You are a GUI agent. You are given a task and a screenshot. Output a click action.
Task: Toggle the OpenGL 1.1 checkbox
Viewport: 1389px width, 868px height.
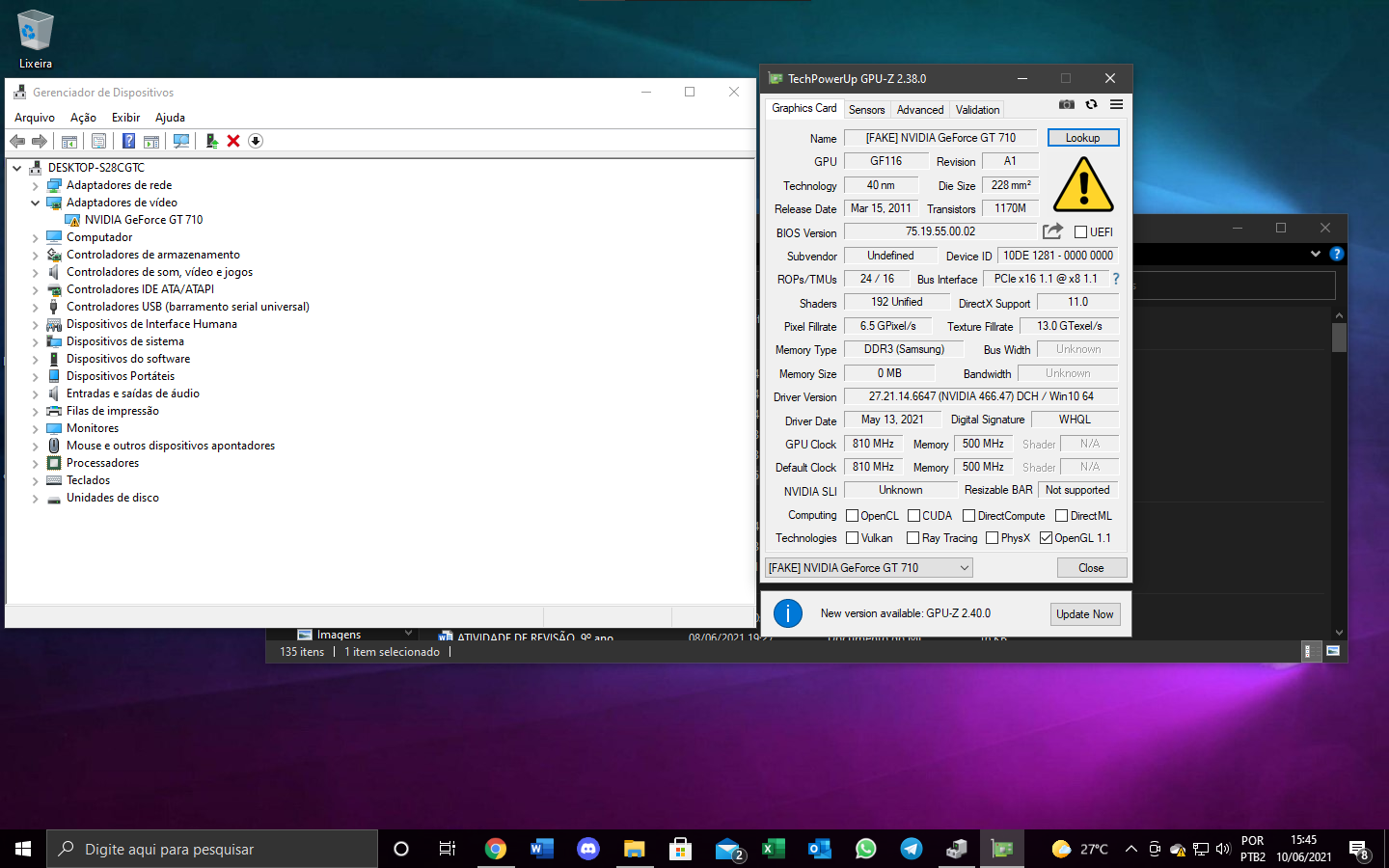pyautogui.click(x=1046, y=538)
